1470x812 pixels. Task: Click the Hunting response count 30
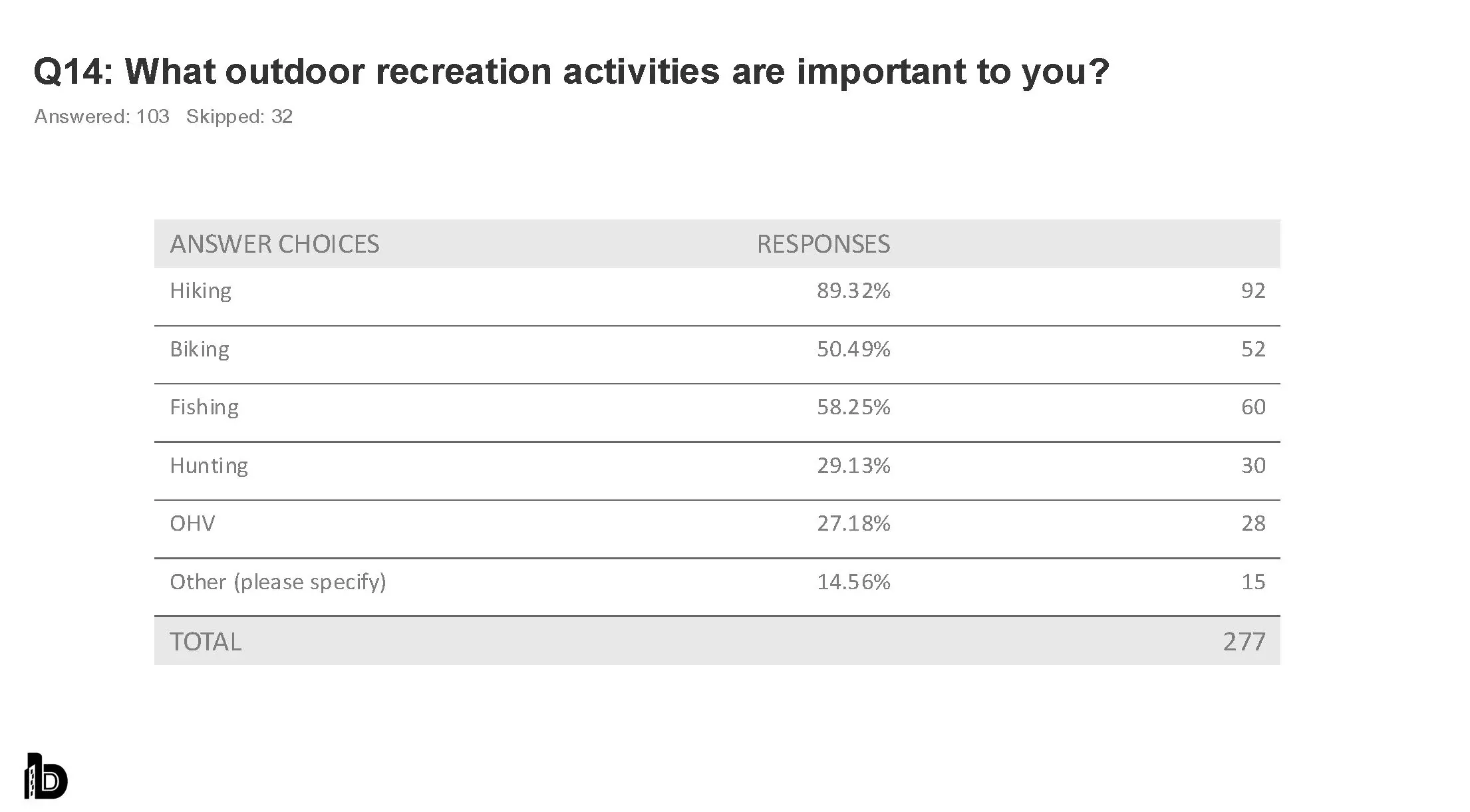tap(1253, 466)
